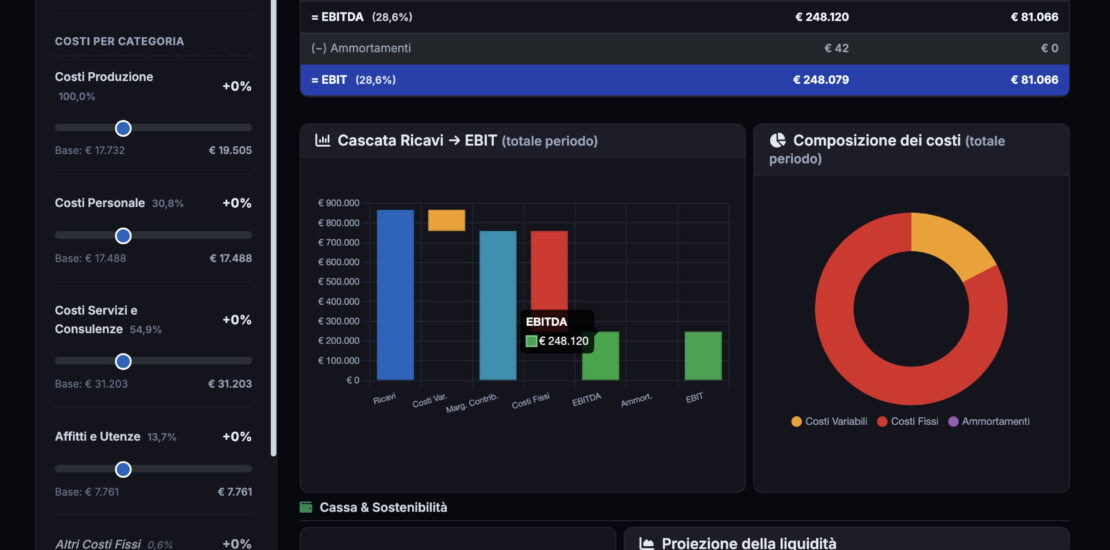Click the wallet icon beside Cassa & Sostenibilità
1110x550 pixels.
point(307,507)
